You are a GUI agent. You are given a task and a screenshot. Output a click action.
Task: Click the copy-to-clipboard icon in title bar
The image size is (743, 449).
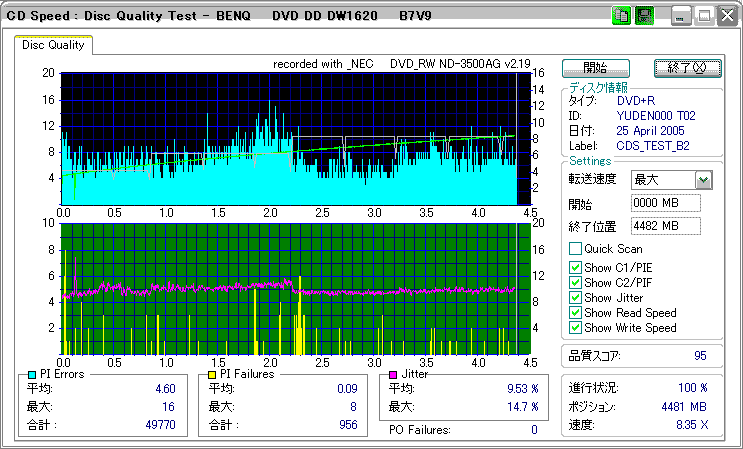[x=621, y=16]
